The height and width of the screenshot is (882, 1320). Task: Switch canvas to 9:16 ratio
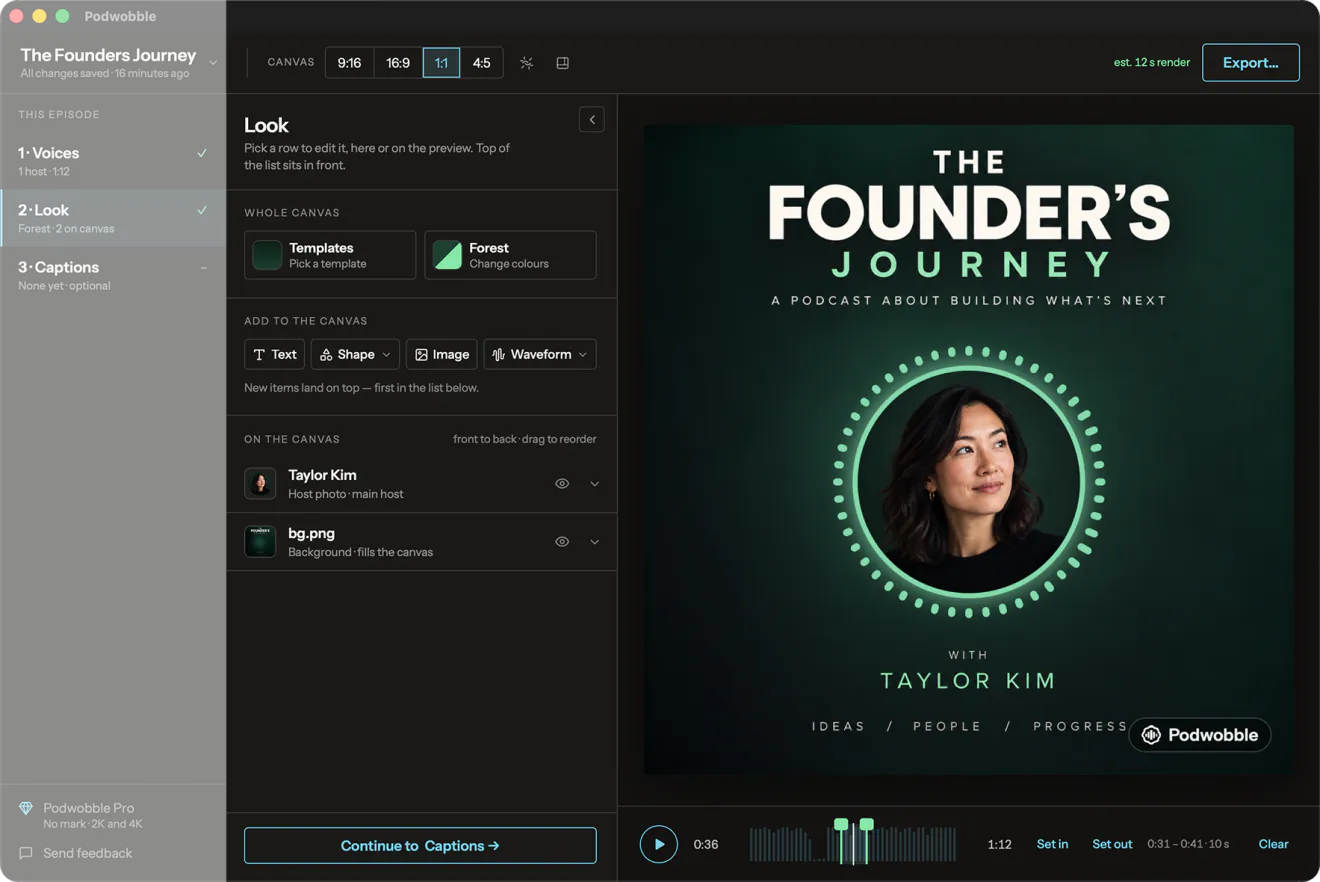point(349,63)
